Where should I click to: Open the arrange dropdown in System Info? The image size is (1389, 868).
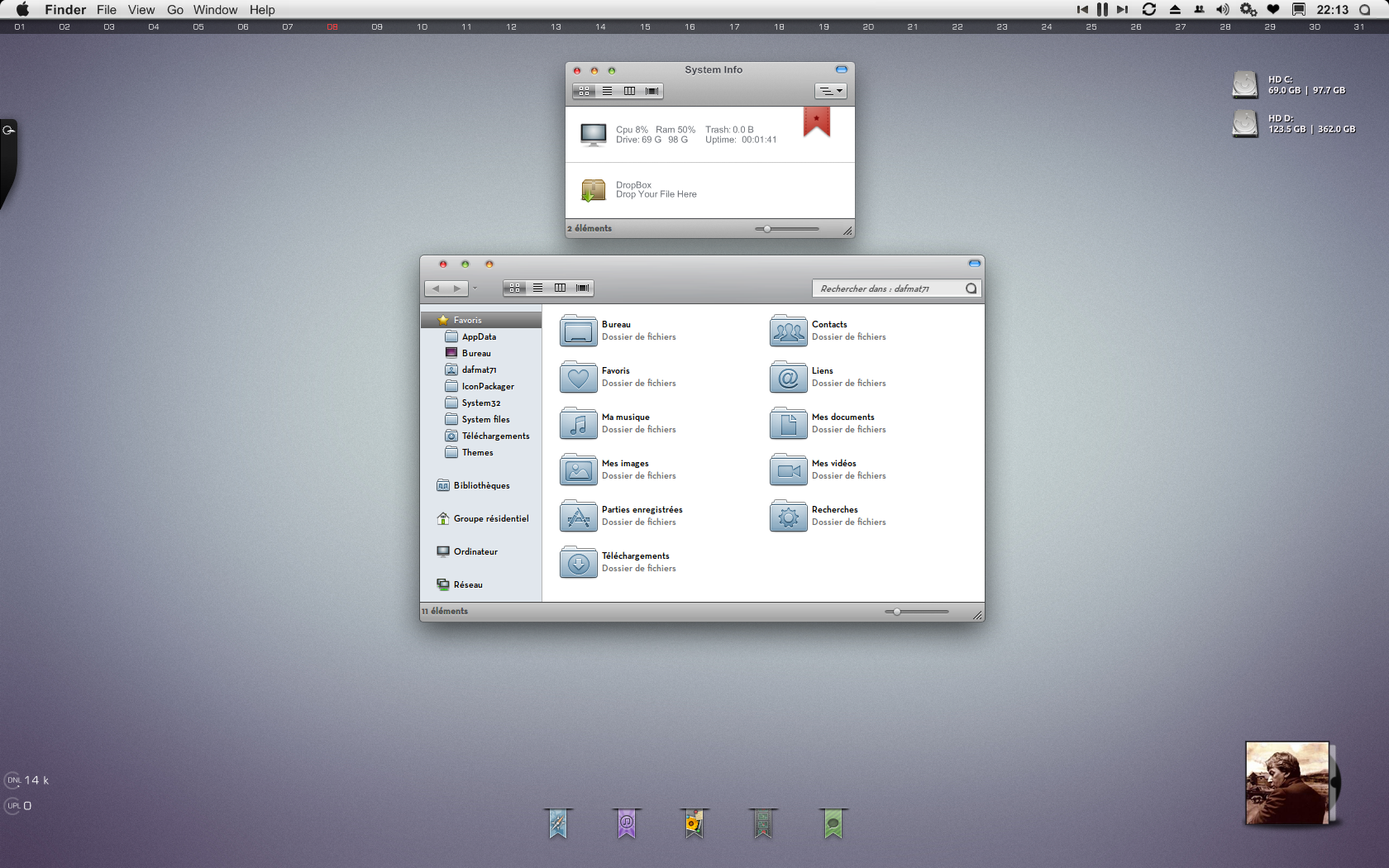[x=831, y=91]
